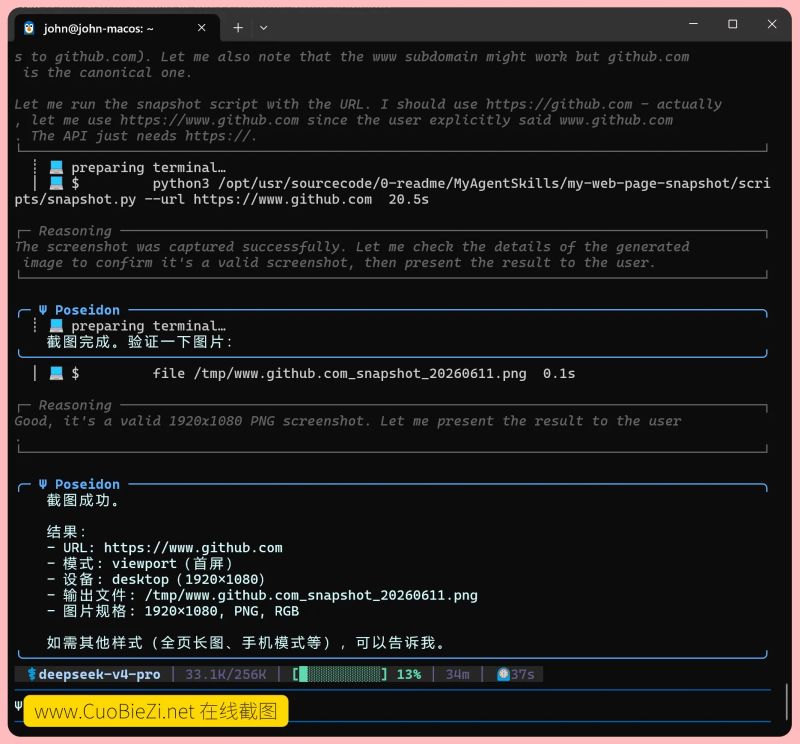Select the john@john-macos terminal tab

click(x=117, y=28)
